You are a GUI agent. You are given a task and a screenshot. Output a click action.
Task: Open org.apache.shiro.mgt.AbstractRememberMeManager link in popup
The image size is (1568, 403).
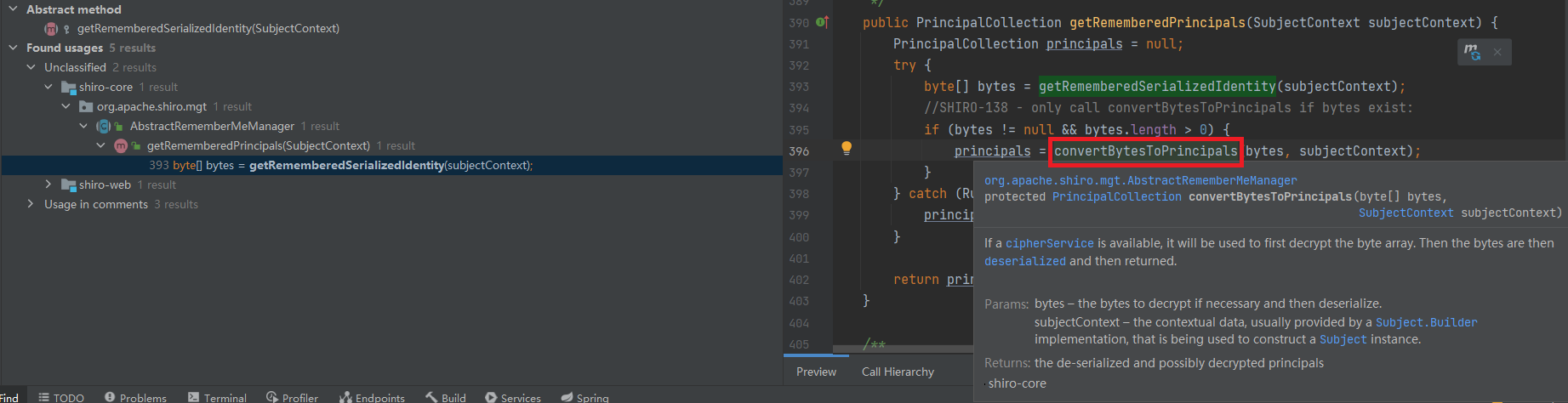(x=1140, y=180)
